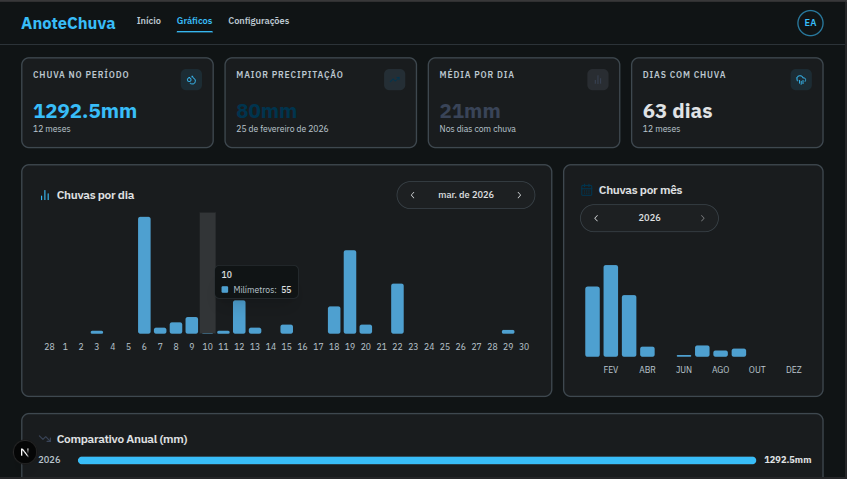Open the Configurações tab
Image resolution: width=847 pixels, height=479 pixels.
(x=259, y=21)
